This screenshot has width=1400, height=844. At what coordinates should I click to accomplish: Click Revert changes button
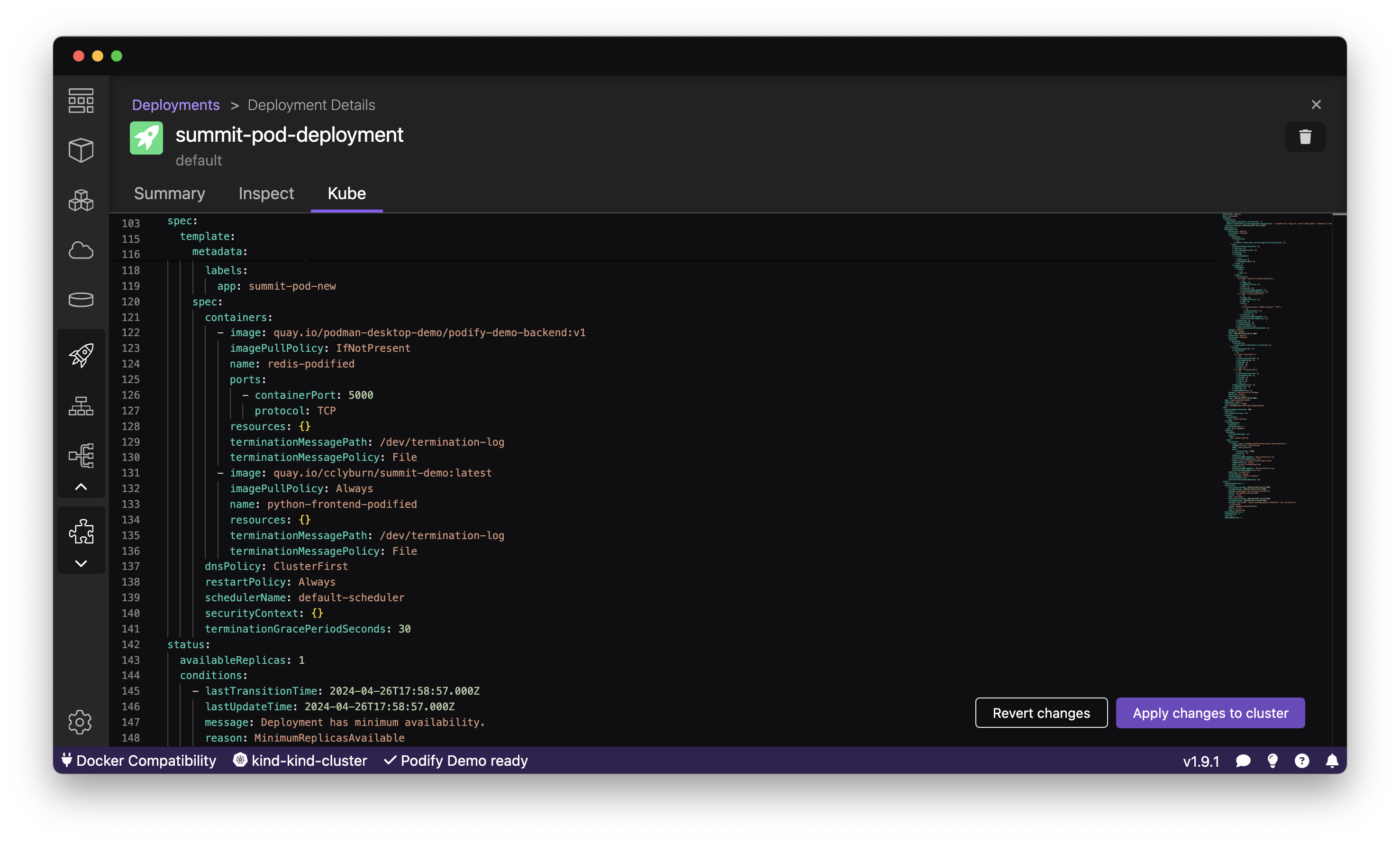1041,713
